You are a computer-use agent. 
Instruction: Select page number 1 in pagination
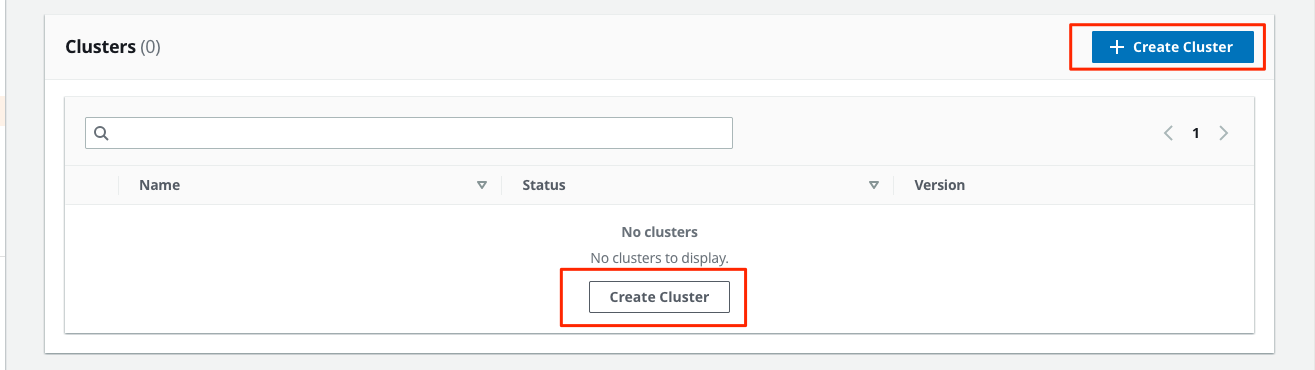[1195, 133]
